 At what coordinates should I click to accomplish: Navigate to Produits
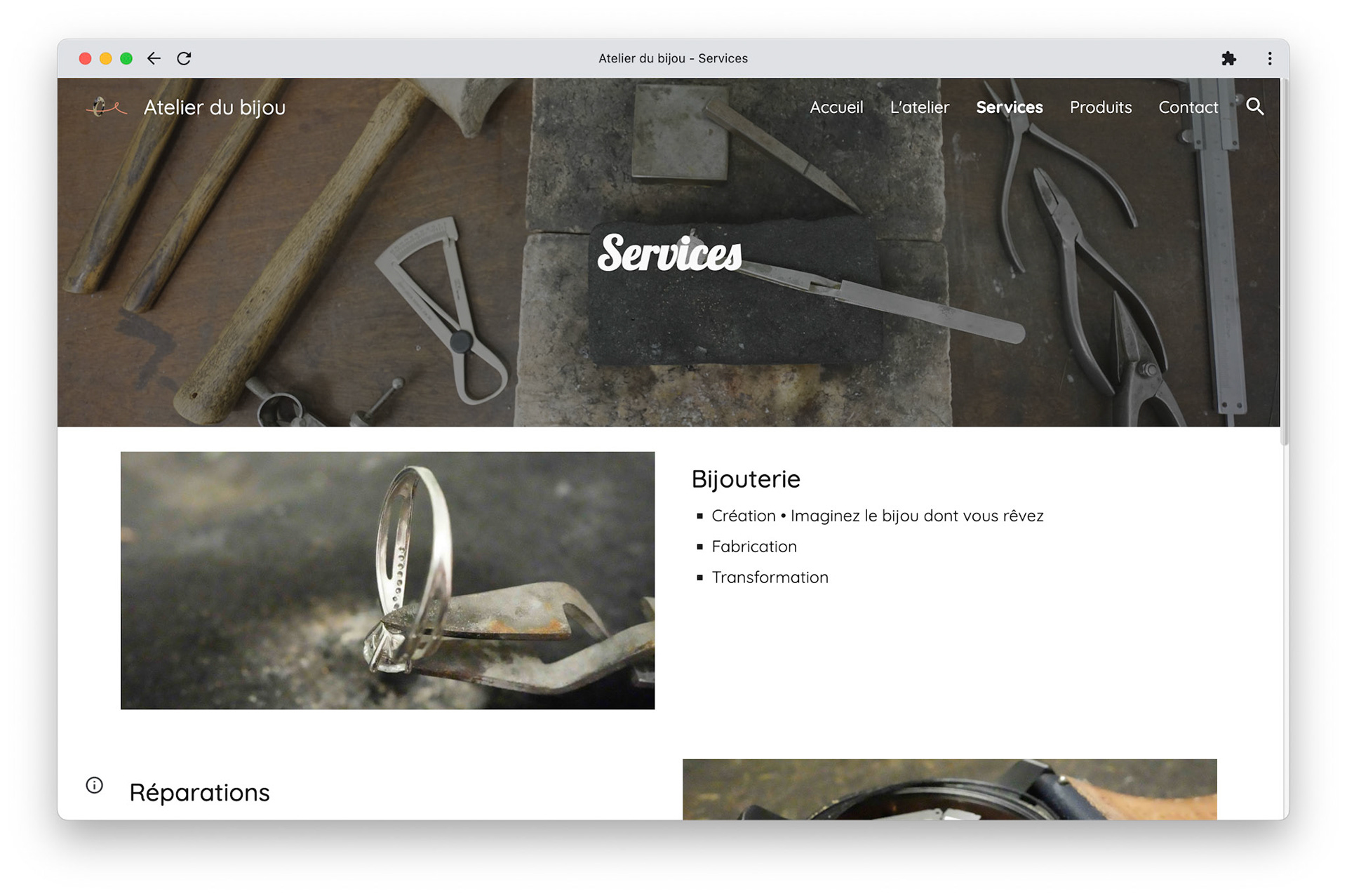coord(1100,107)
